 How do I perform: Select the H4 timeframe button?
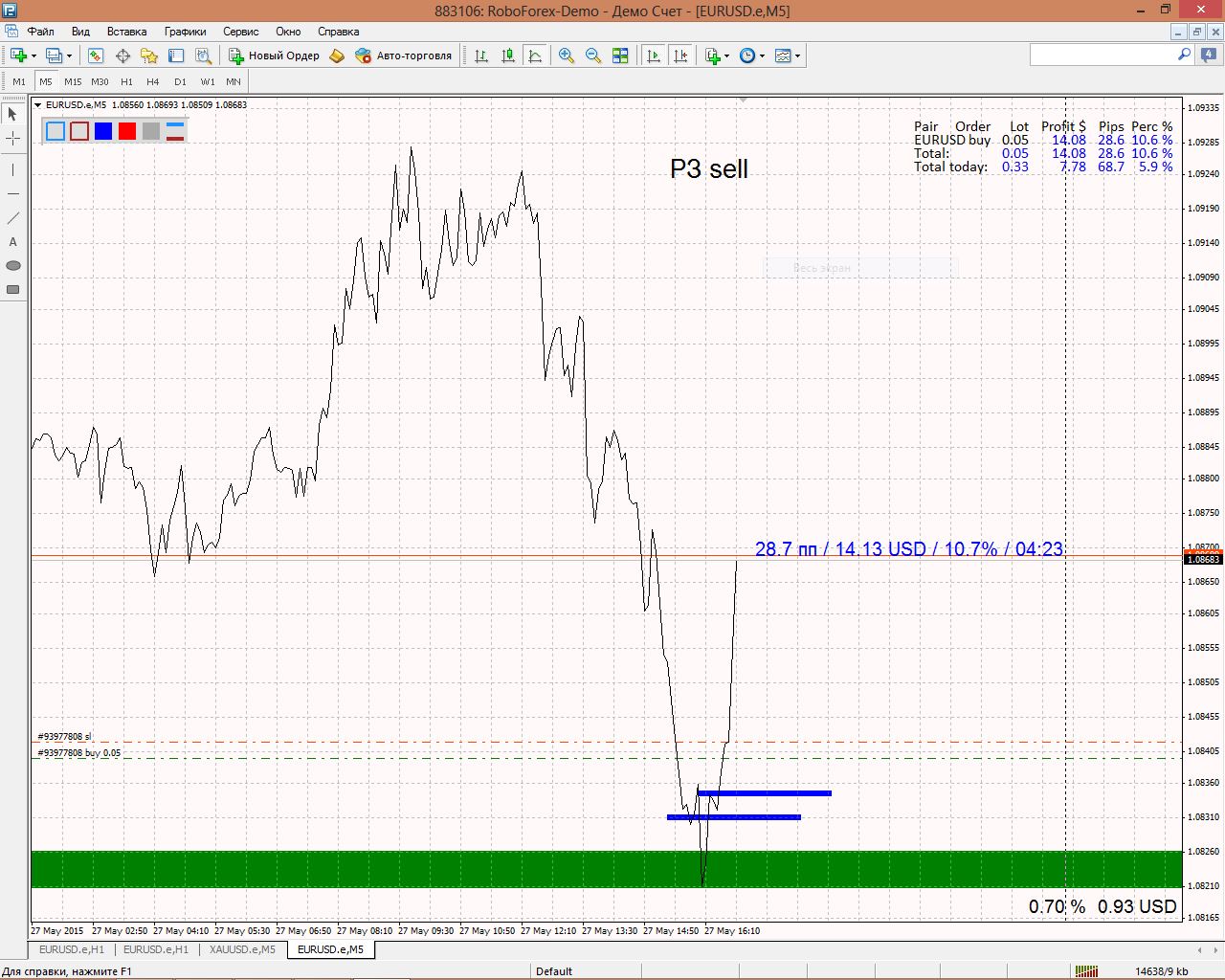153,82
